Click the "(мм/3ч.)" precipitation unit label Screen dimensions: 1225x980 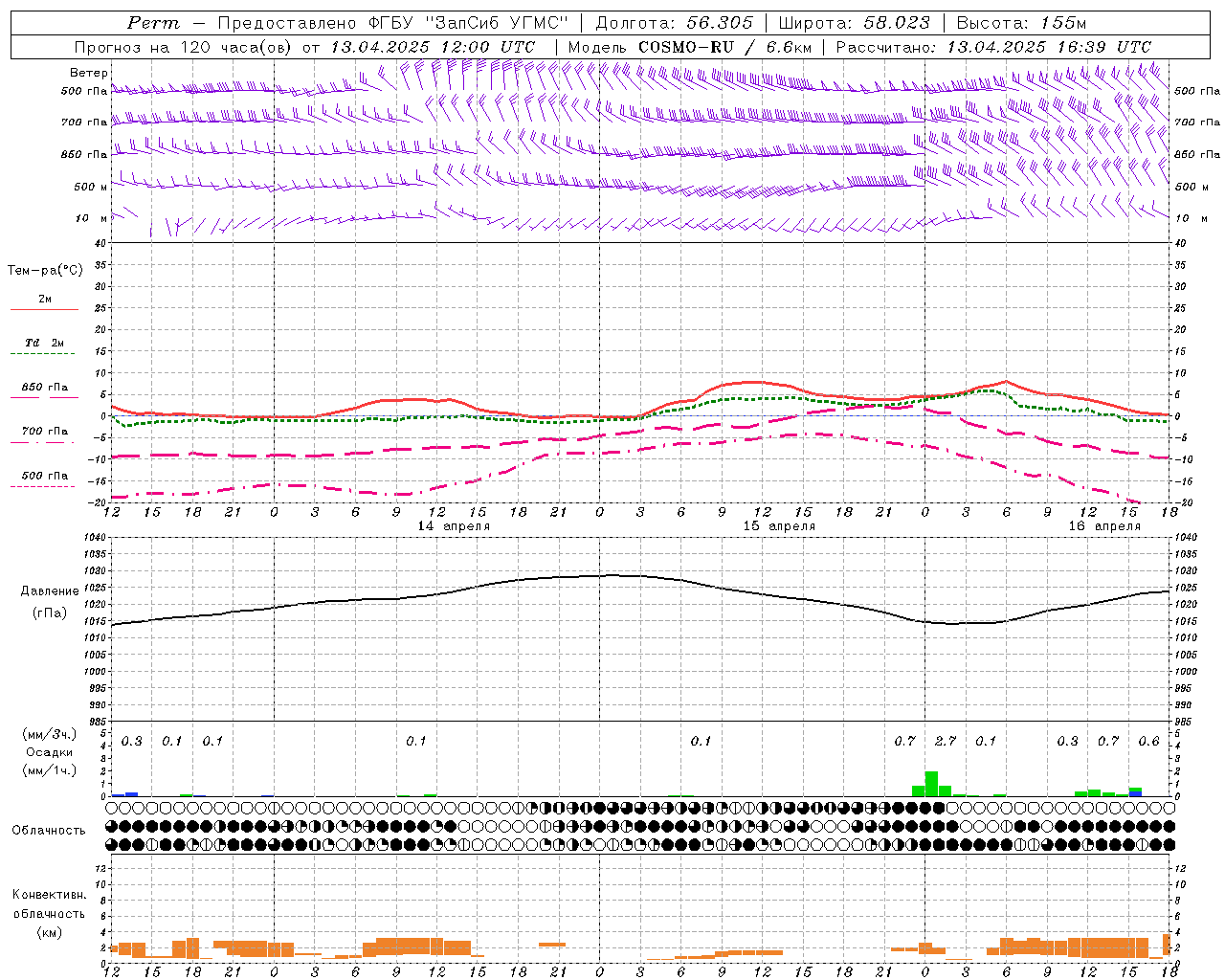(x=50, y=735)
